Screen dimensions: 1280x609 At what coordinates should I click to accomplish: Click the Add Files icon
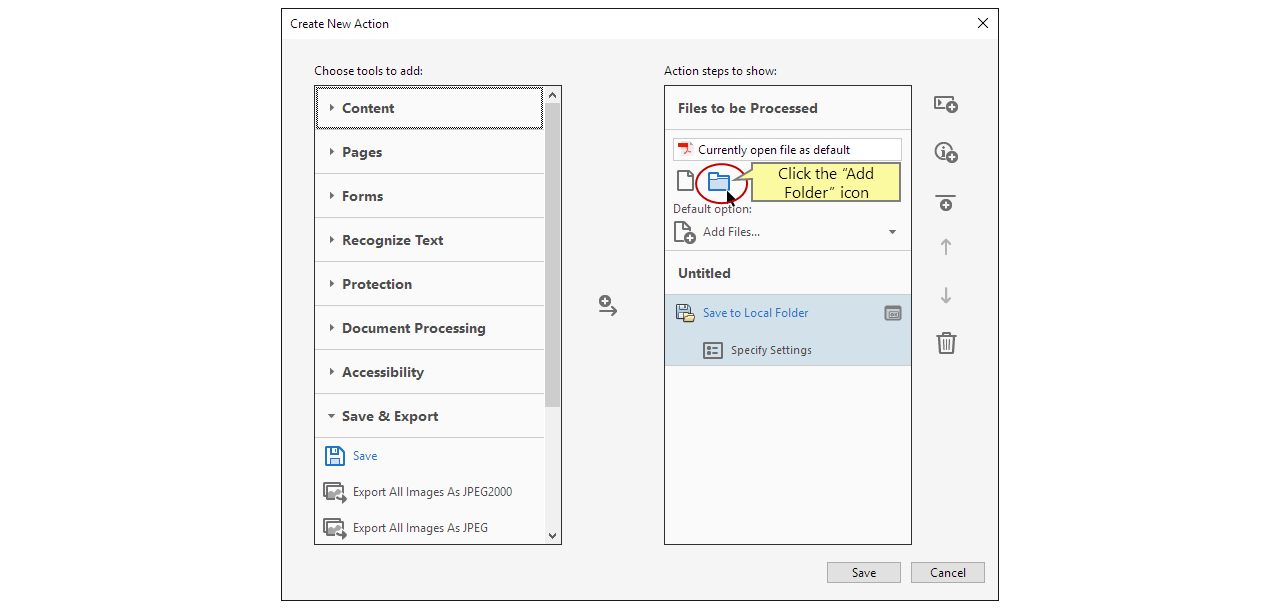coord(684,231)
